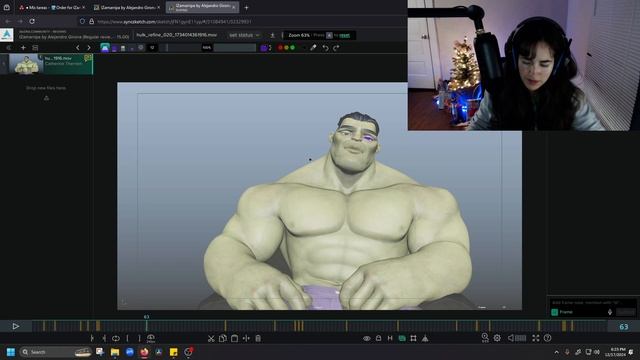Open the Windows Start menu
Image resolution: width=640 pixels, height=360 pixels.
[x=11, y=352]
